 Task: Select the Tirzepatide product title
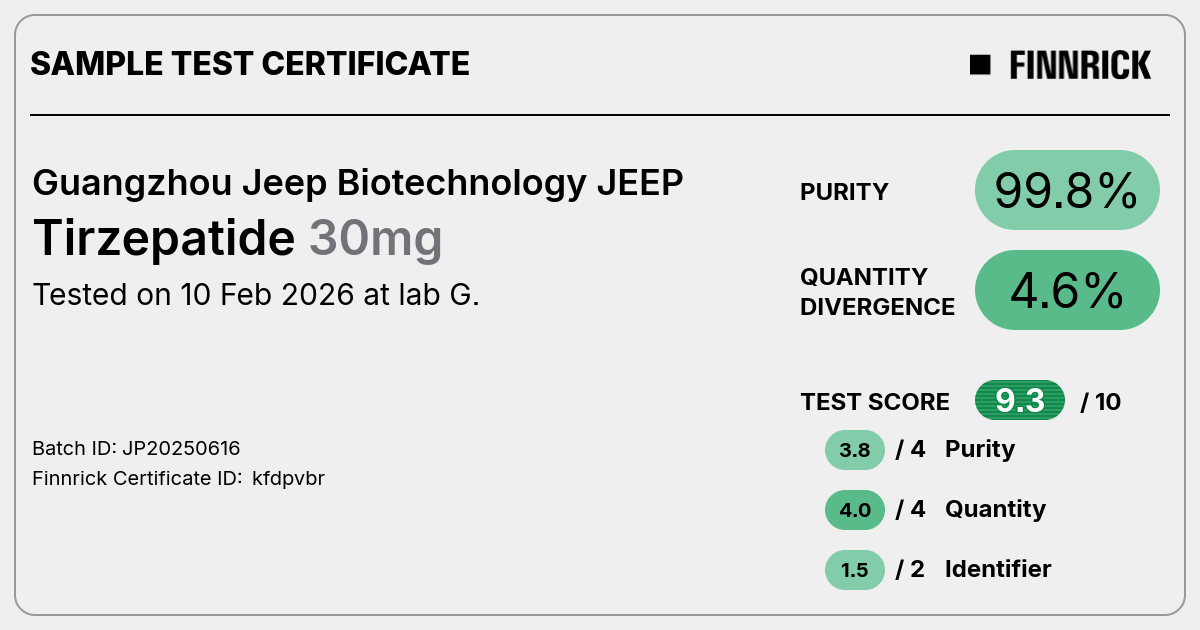click(x=164, y=238)
